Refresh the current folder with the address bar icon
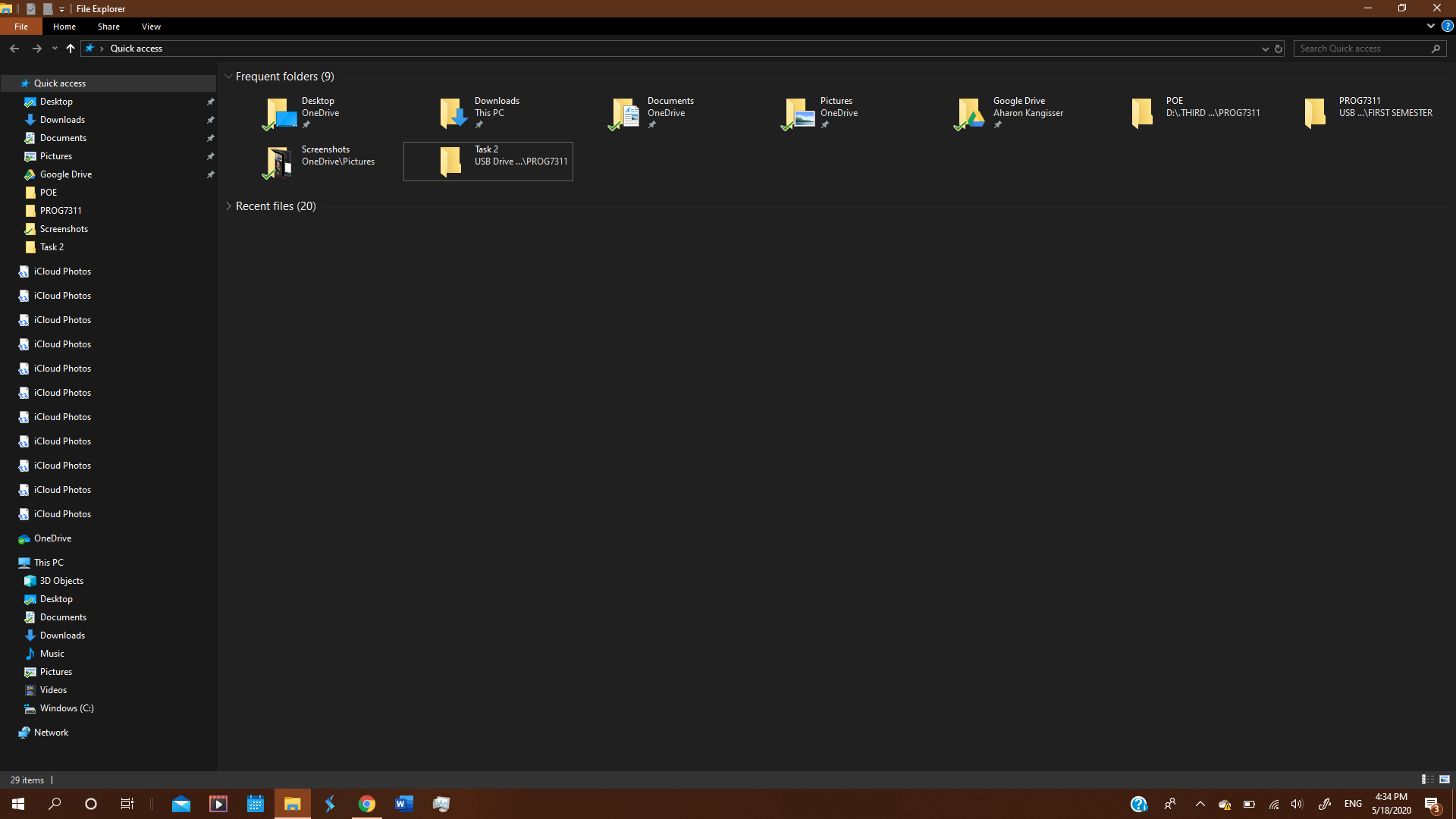The width and height of the screenshot is (1456, 819). tap(1279, 48)
